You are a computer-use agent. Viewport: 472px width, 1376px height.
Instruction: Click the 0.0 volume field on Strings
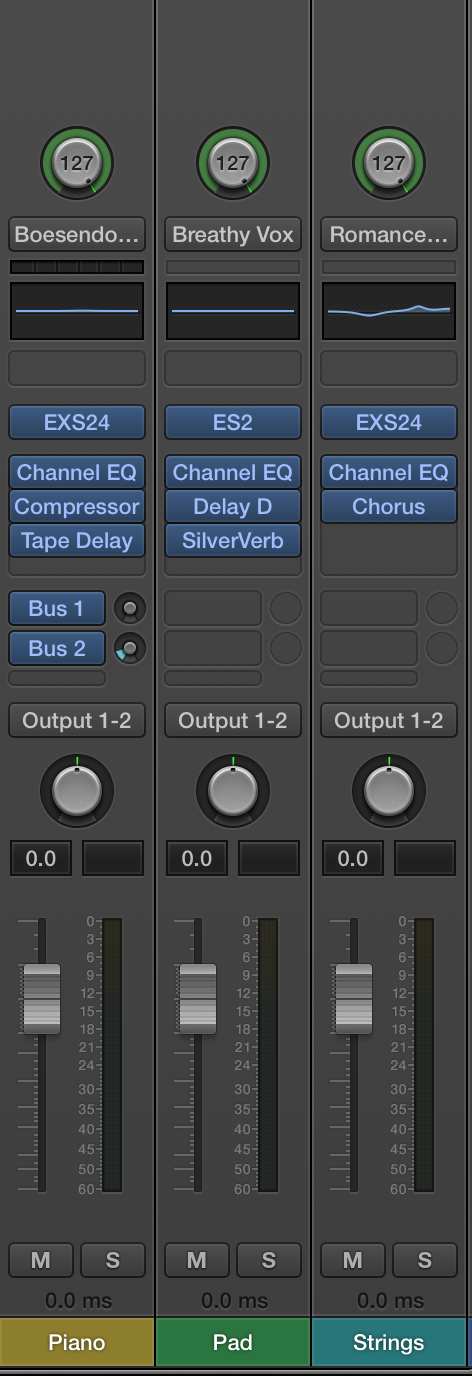coord(353,858)
